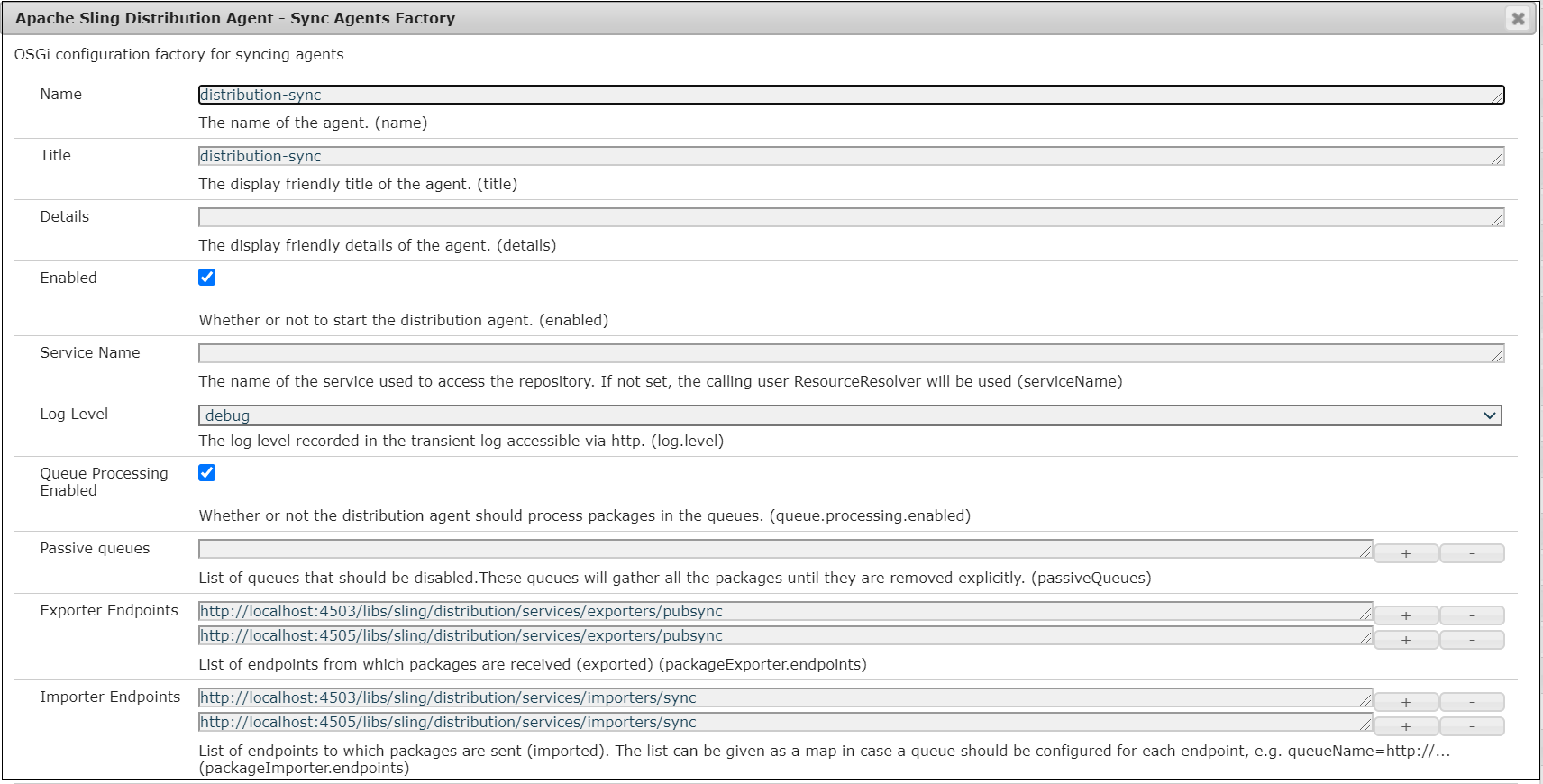Edit the localhost:4503 importer endpoint field
This screenshot has width=1543, height=784.
pyautogui.click(x=785, y=697)
